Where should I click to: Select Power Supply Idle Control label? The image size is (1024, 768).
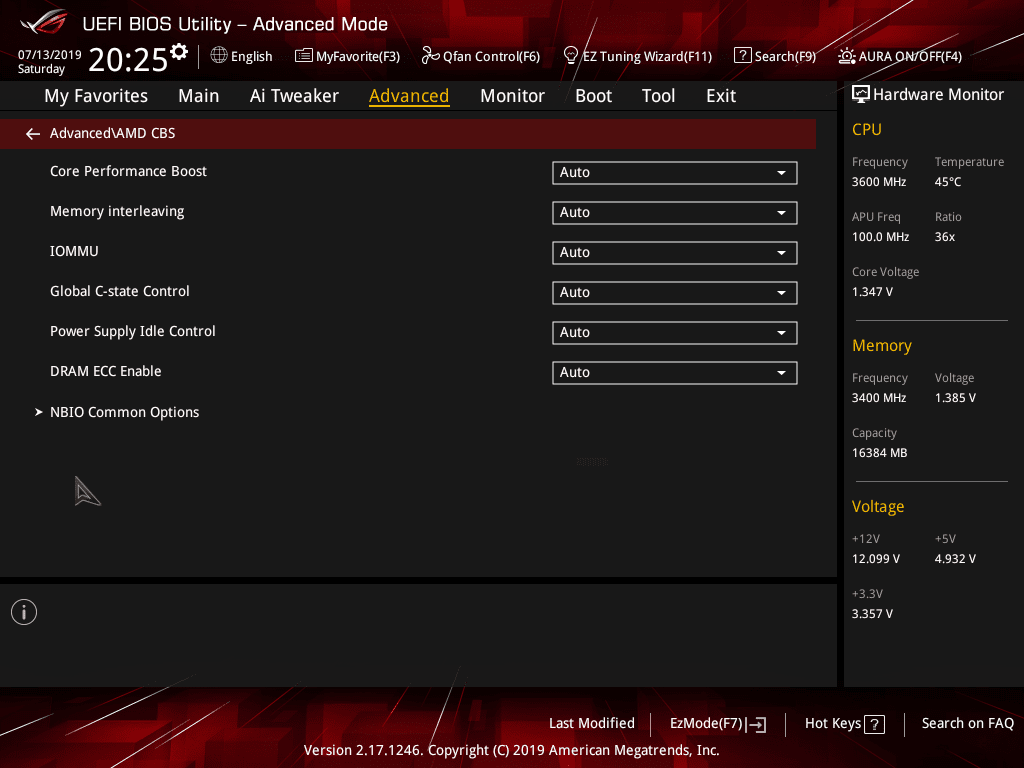point(133,332)
